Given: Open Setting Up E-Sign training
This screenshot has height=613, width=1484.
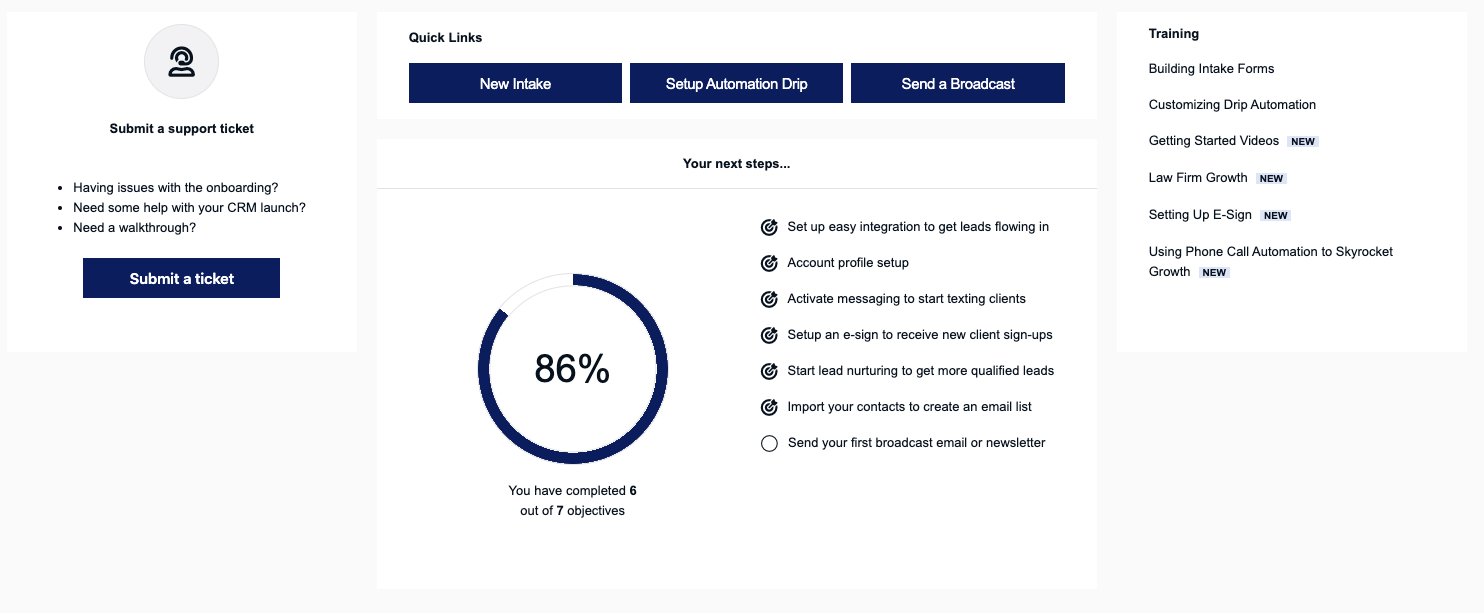Looking at the screenshot, I should [x=1200, y=215].
